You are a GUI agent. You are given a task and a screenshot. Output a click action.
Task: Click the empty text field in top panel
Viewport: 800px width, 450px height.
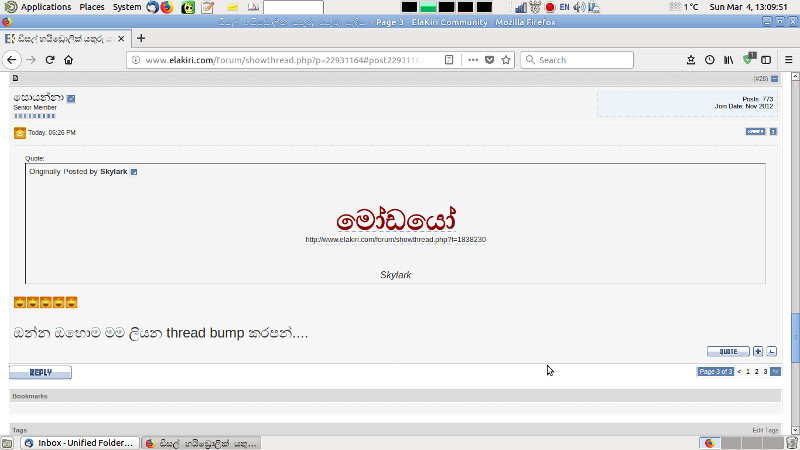click(x=293, y=7)
